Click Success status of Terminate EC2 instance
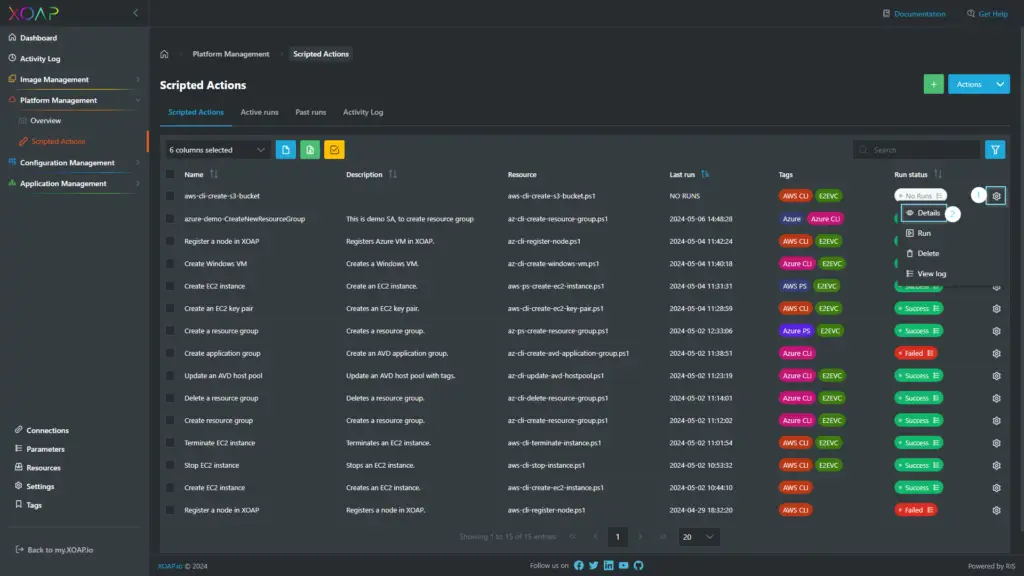The height and width of the screenshot is (576, 1024). click(918, 443)
